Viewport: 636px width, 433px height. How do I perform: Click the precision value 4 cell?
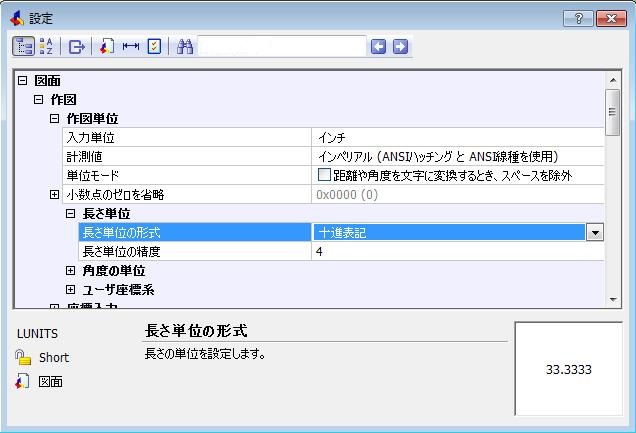pos(458,251)
